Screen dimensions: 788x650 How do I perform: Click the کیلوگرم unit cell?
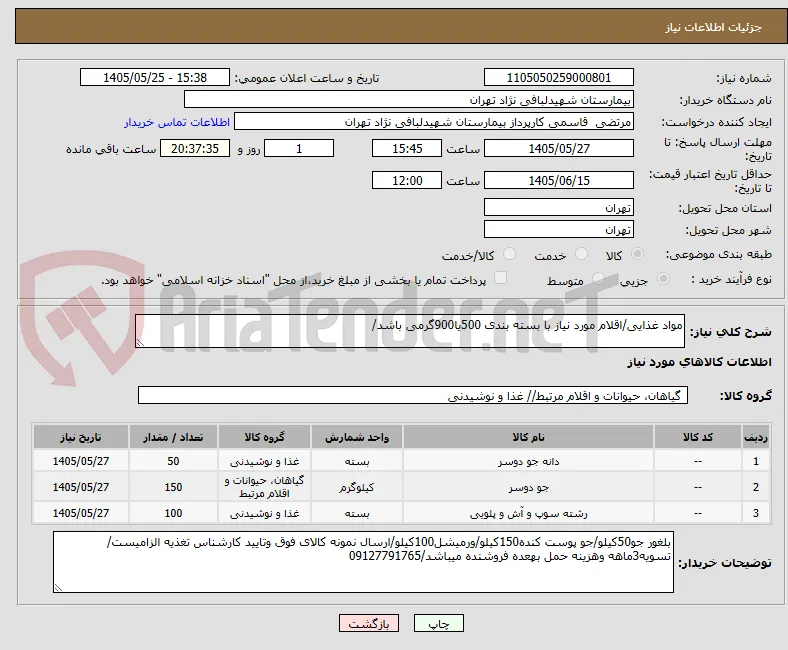click(357, 487)
